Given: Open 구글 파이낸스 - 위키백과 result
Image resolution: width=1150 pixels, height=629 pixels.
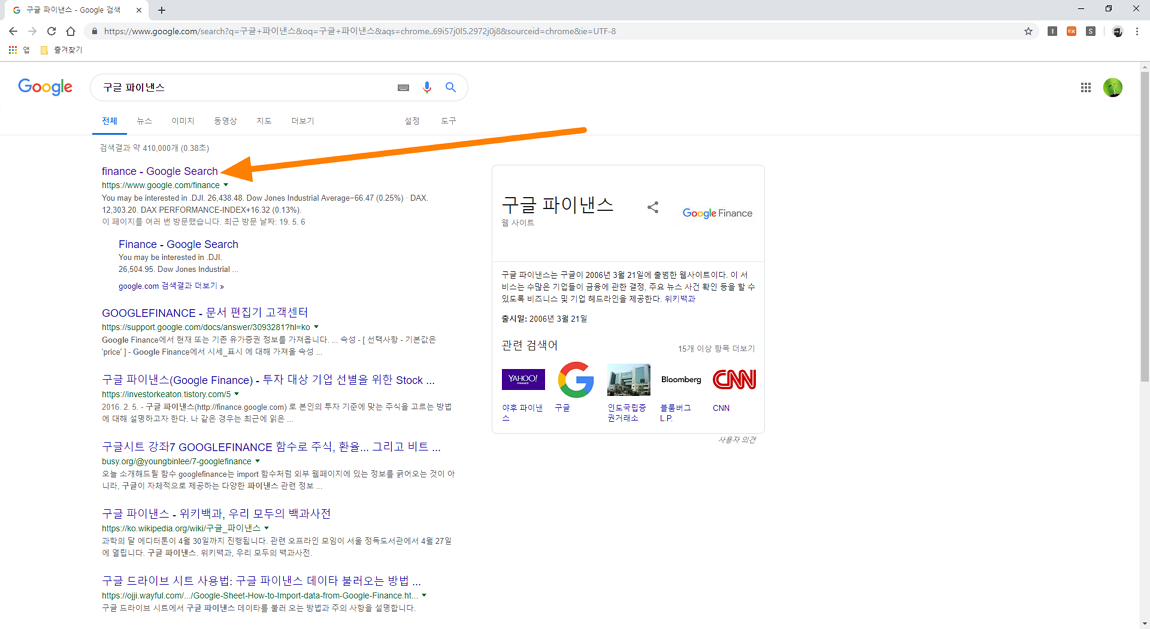Looking at the screenshot, I should tap(216, 513).
